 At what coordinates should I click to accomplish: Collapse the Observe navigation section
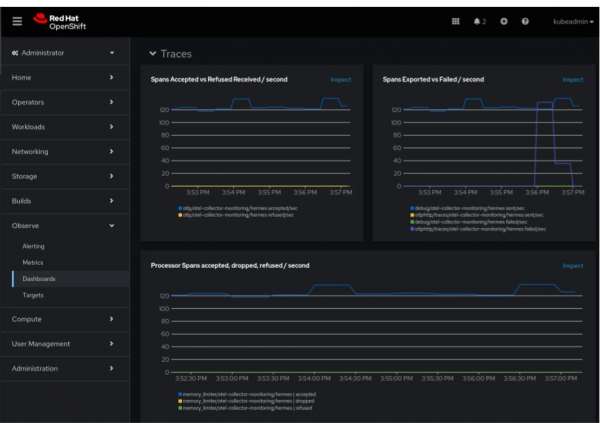(64, 226)
